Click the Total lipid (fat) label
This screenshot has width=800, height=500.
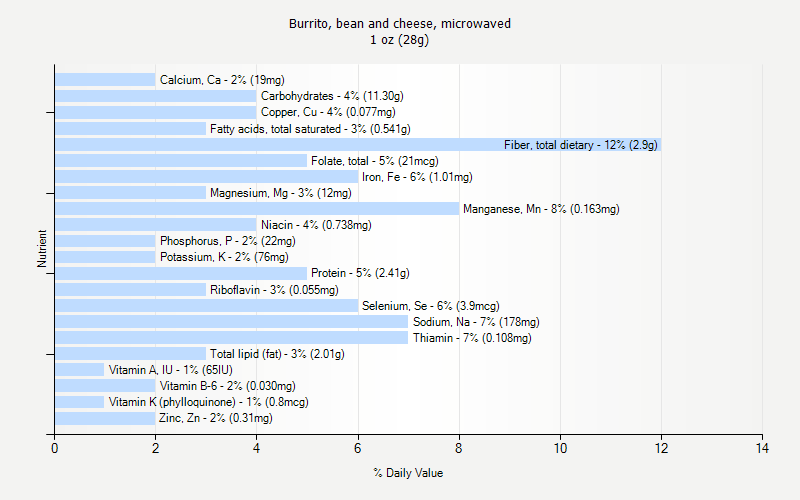(277, 354)
